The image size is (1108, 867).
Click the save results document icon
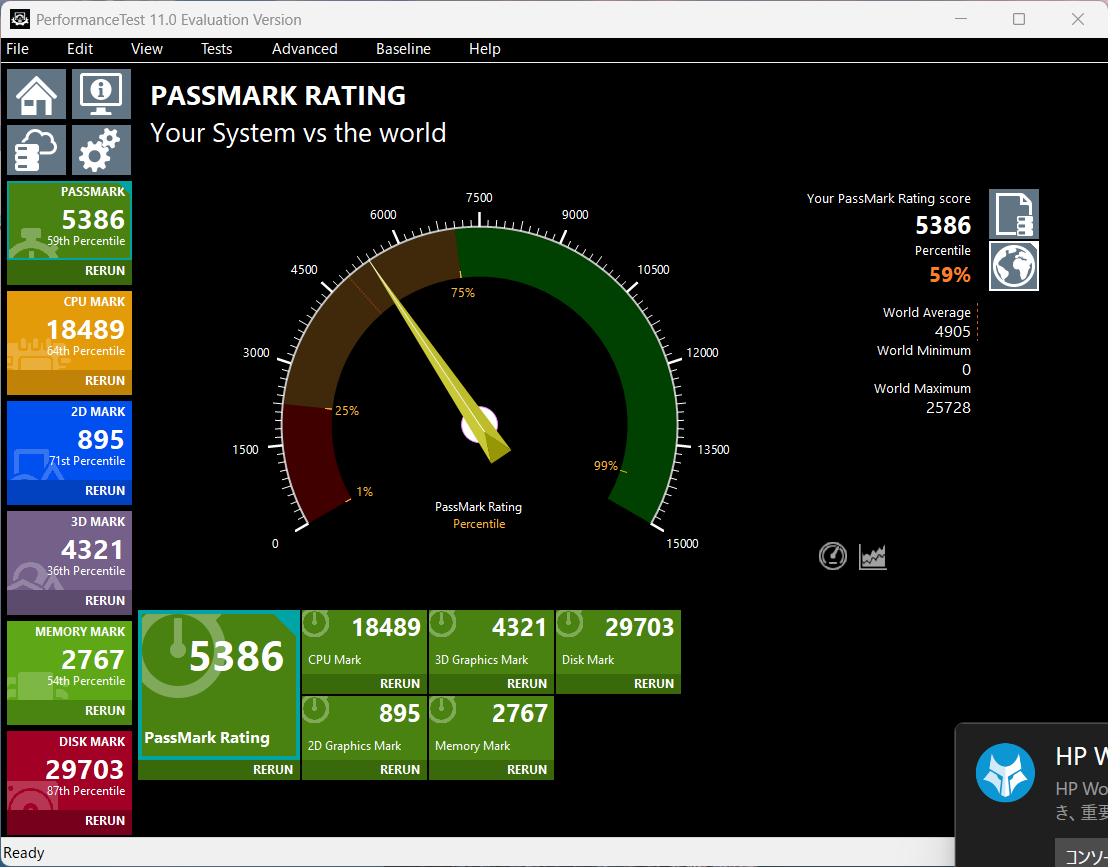[x=1014, y=214]
